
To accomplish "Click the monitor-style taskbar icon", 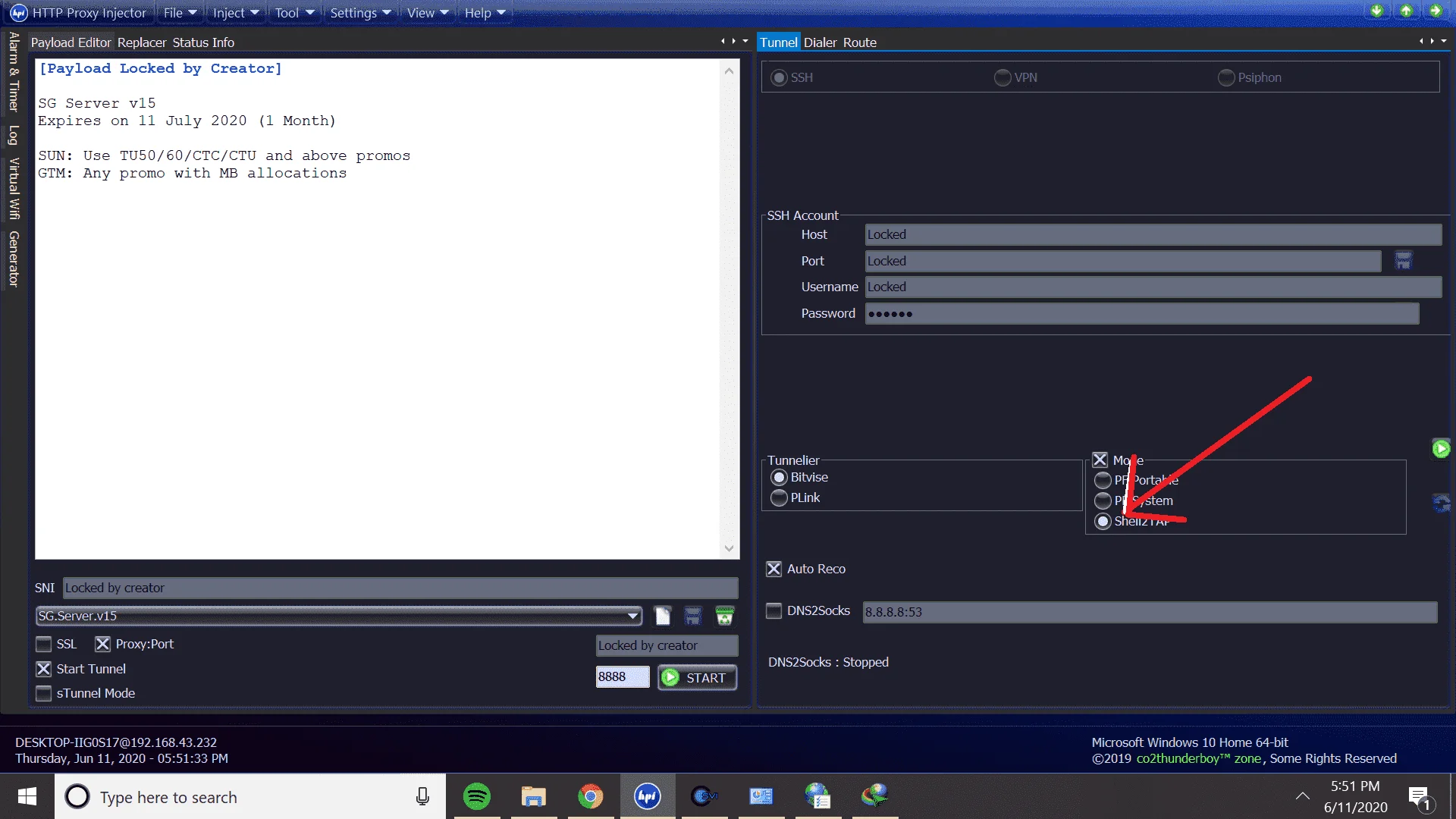I will pos(761,796).
